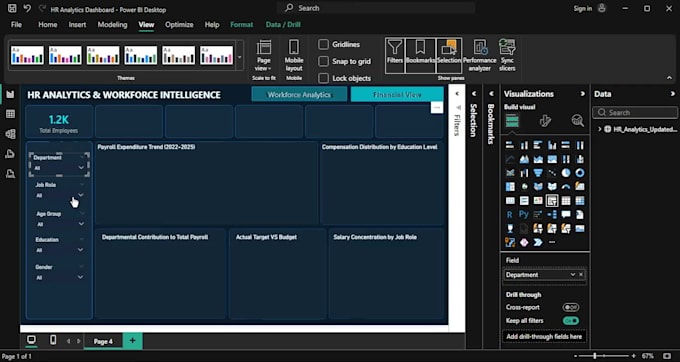
Task: Switch to Model view in left sidebar
Action: coord(10,134)
